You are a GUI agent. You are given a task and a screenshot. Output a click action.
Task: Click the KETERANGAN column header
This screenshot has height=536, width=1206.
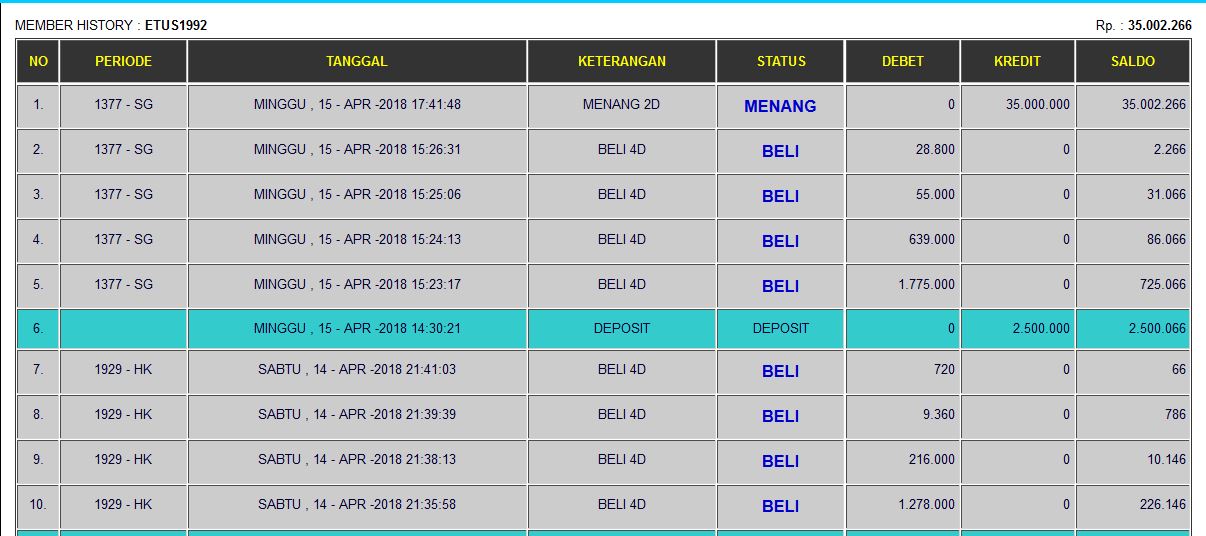pyautogui.click(x=622, y=61)
